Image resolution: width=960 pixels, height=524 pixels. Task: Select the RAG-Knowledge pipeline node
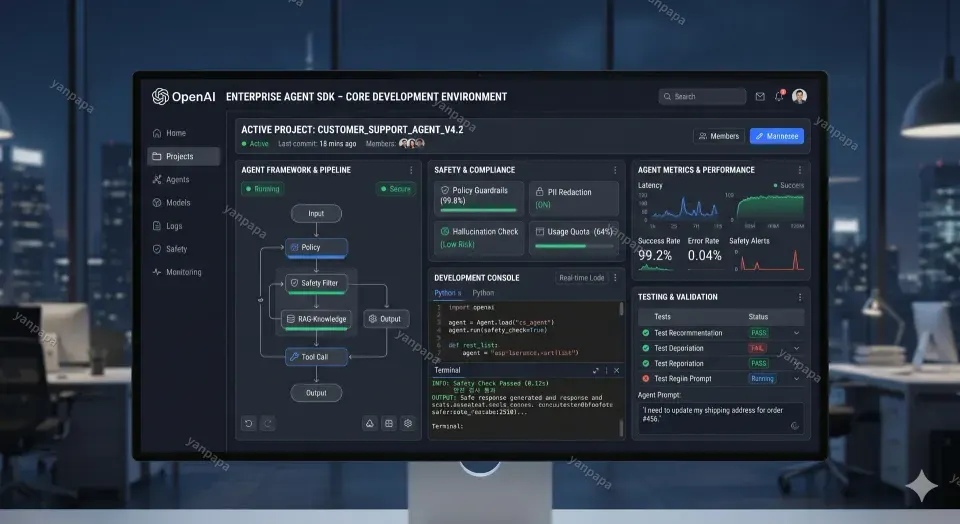click(316, 319)
